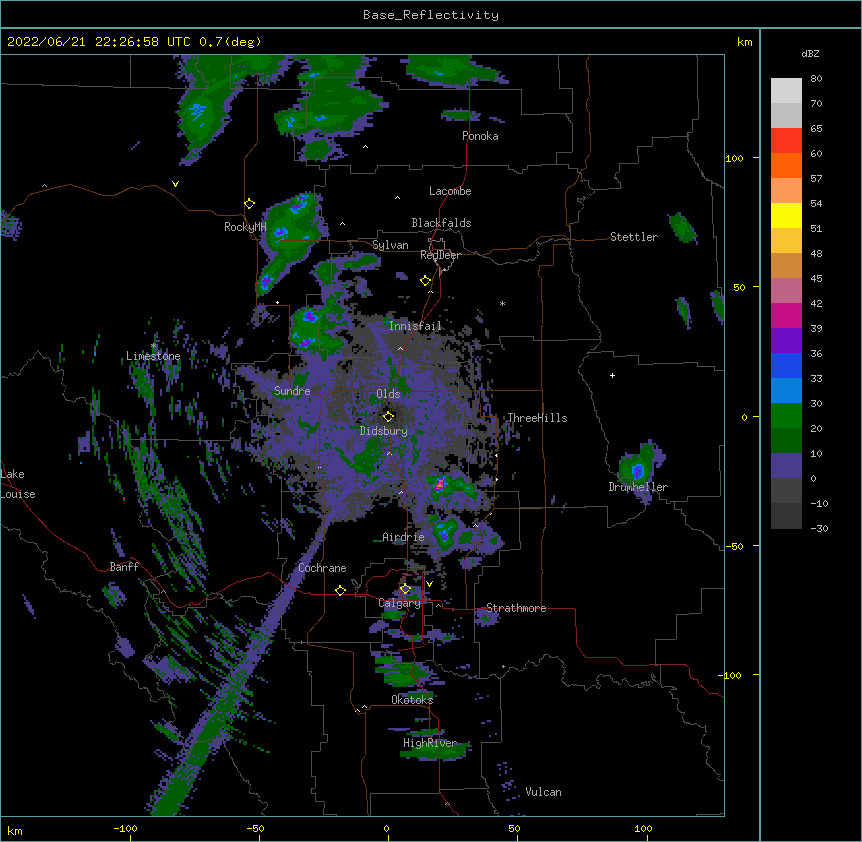This screenshot has height=842, width=862.
Task: Click the km unit label at top right
Action: (x=745, y=42)
